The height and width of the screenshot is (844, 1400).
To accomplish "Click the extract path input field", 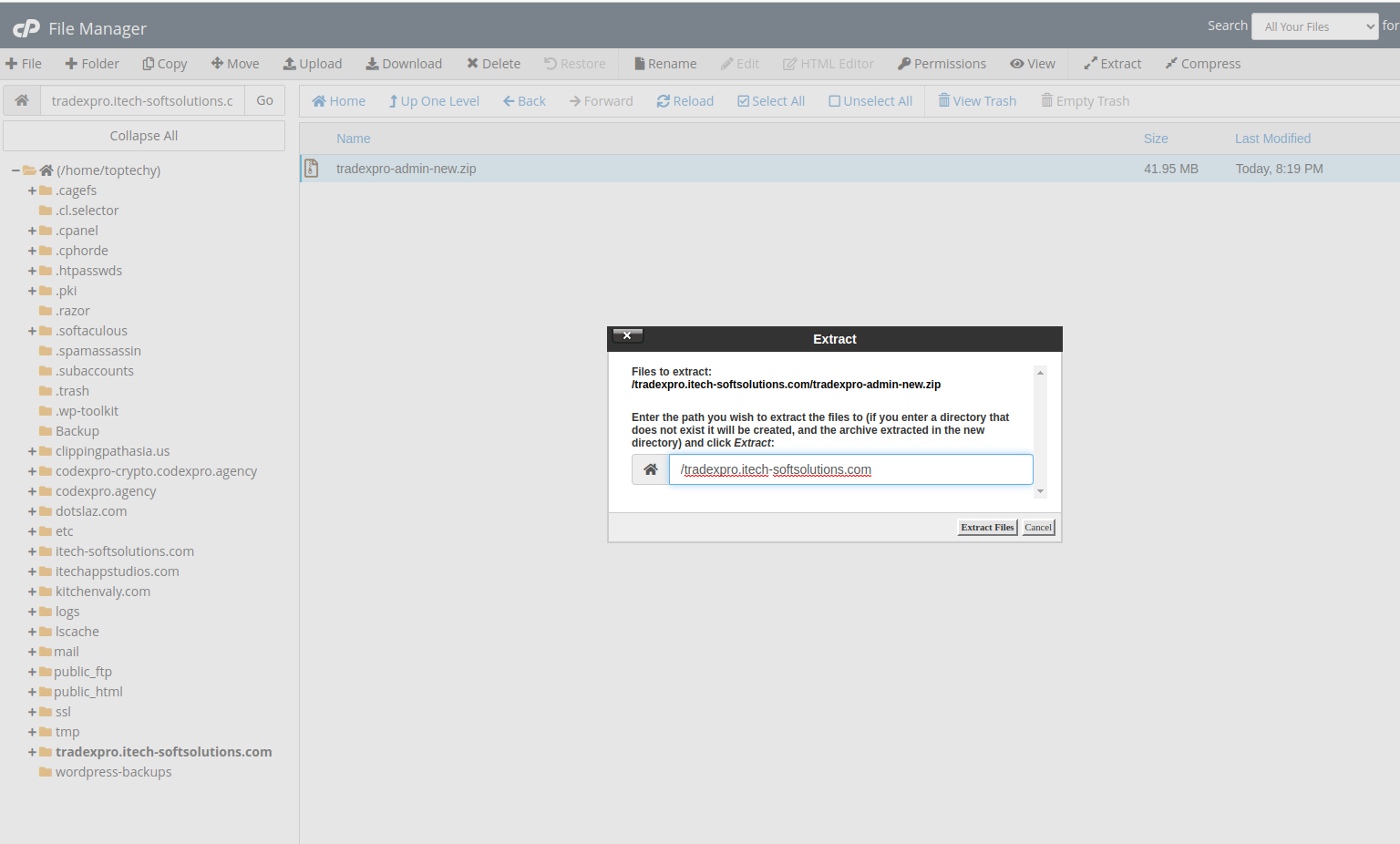I will (x=850, y=469).
